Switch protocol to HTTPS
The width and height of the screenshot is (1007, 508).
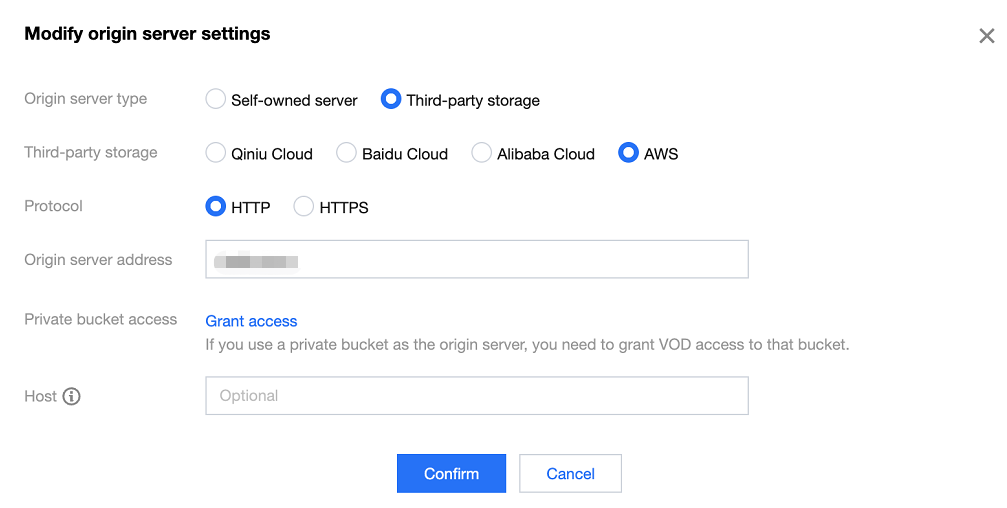click(x=303, y=208)
